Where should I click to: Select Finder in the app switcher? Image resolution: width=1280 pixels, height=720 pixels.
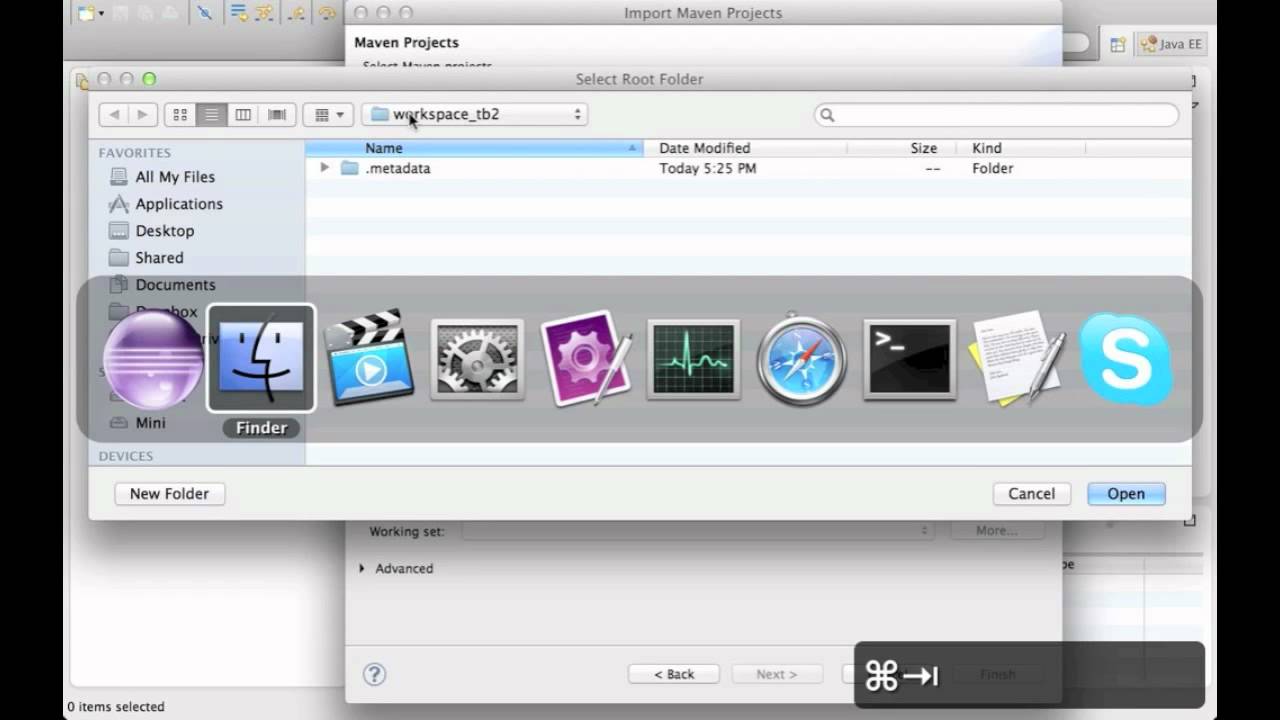click(x=261, y=360)
